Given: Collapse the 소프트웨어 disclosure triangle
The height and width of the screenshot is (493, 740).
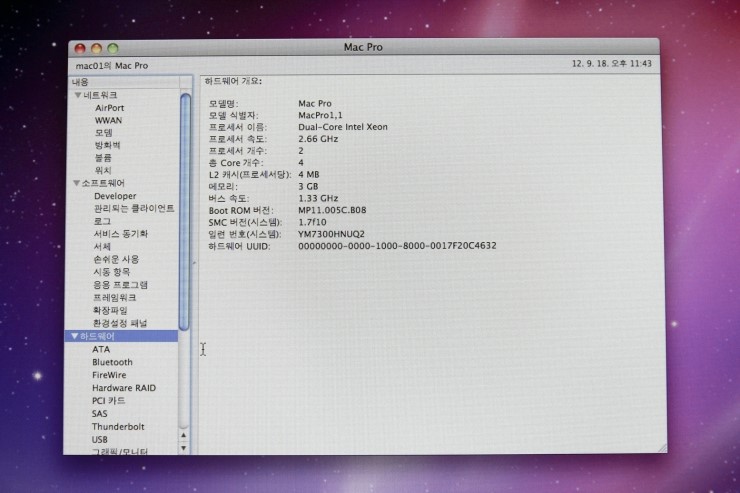Looking at the screenshot, I should (77, 184).
